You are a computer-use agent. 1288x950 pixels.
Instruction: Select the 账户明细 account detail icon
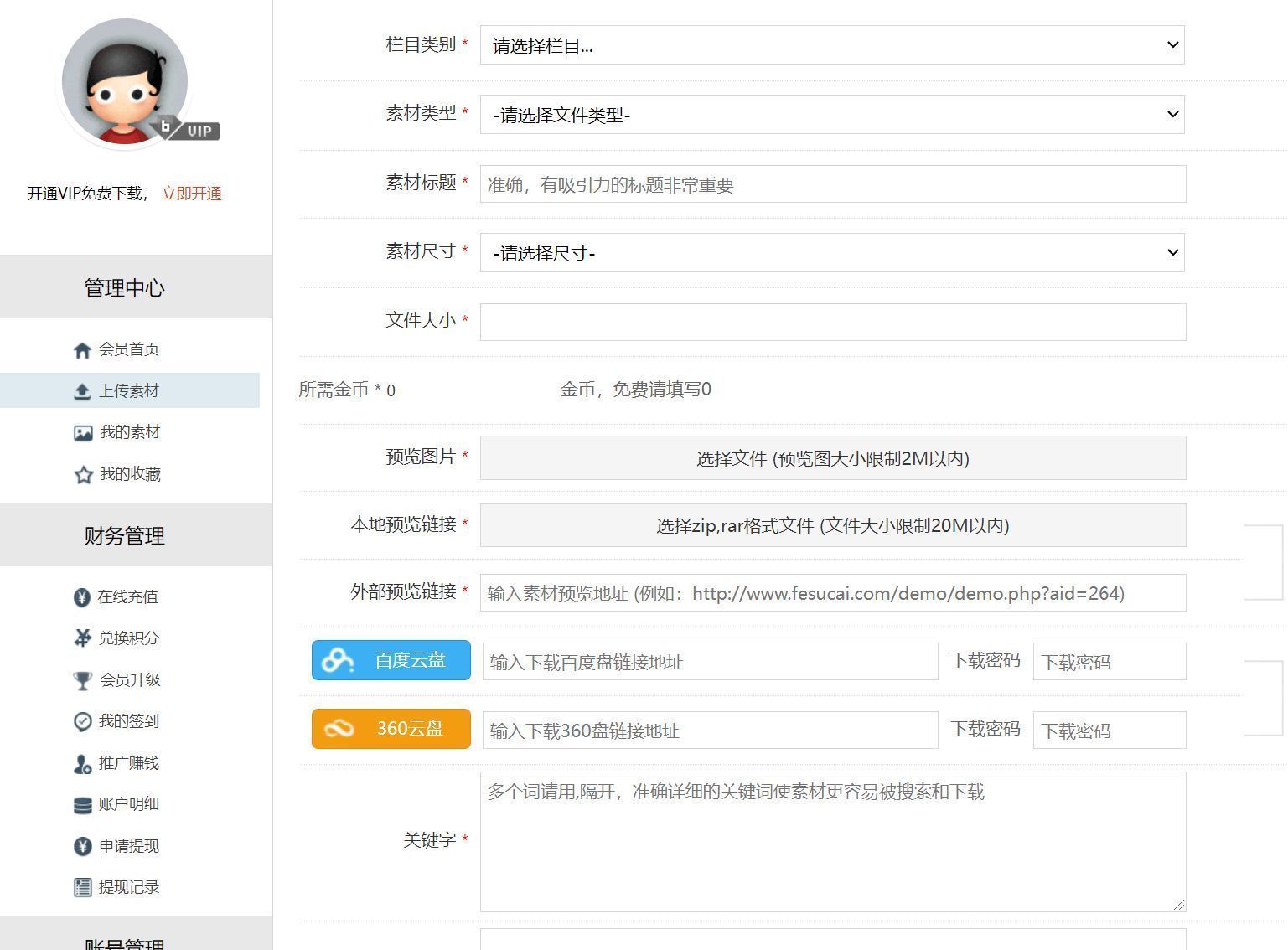coord(80,804)
